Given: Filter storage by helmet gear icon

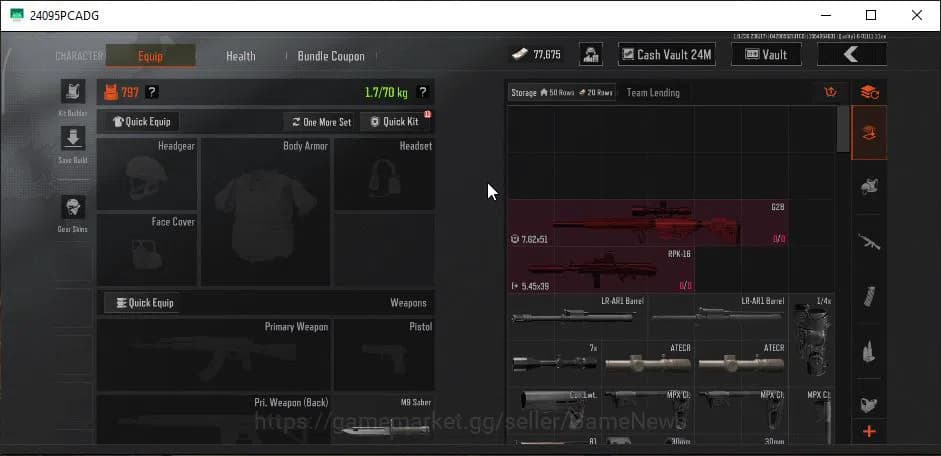Looking at the screenshot, I should [869, 187].
